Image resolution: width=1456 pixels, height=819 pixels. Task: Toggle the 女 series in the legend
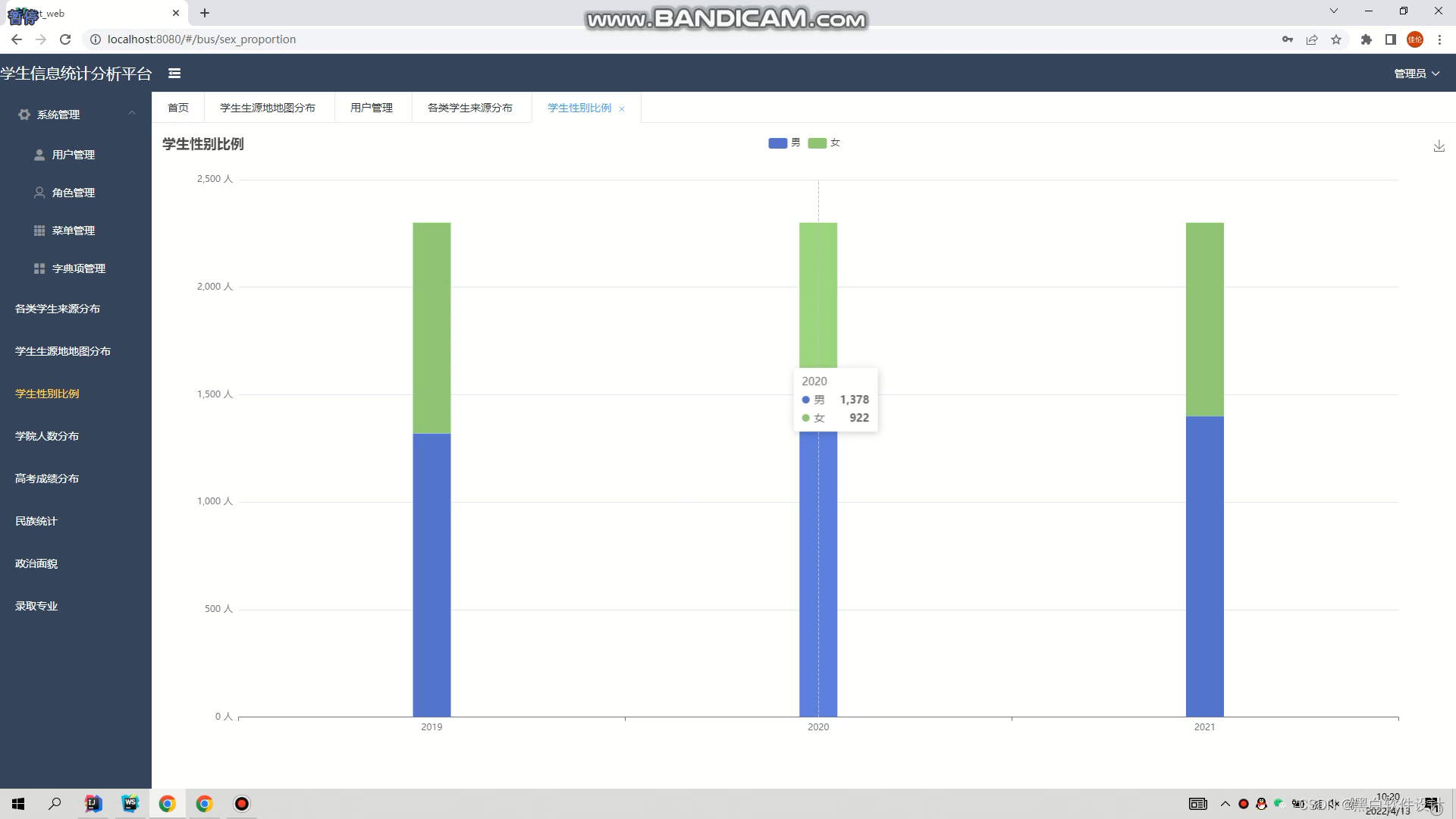pos(824,143)
